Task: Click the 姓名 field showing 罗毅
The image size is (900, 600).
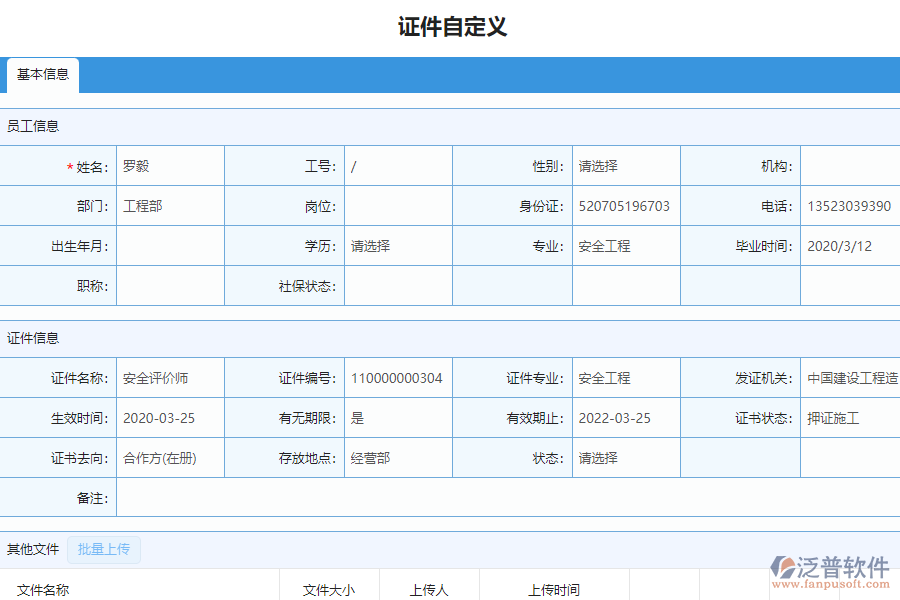Action: click(x=170, y=166)
